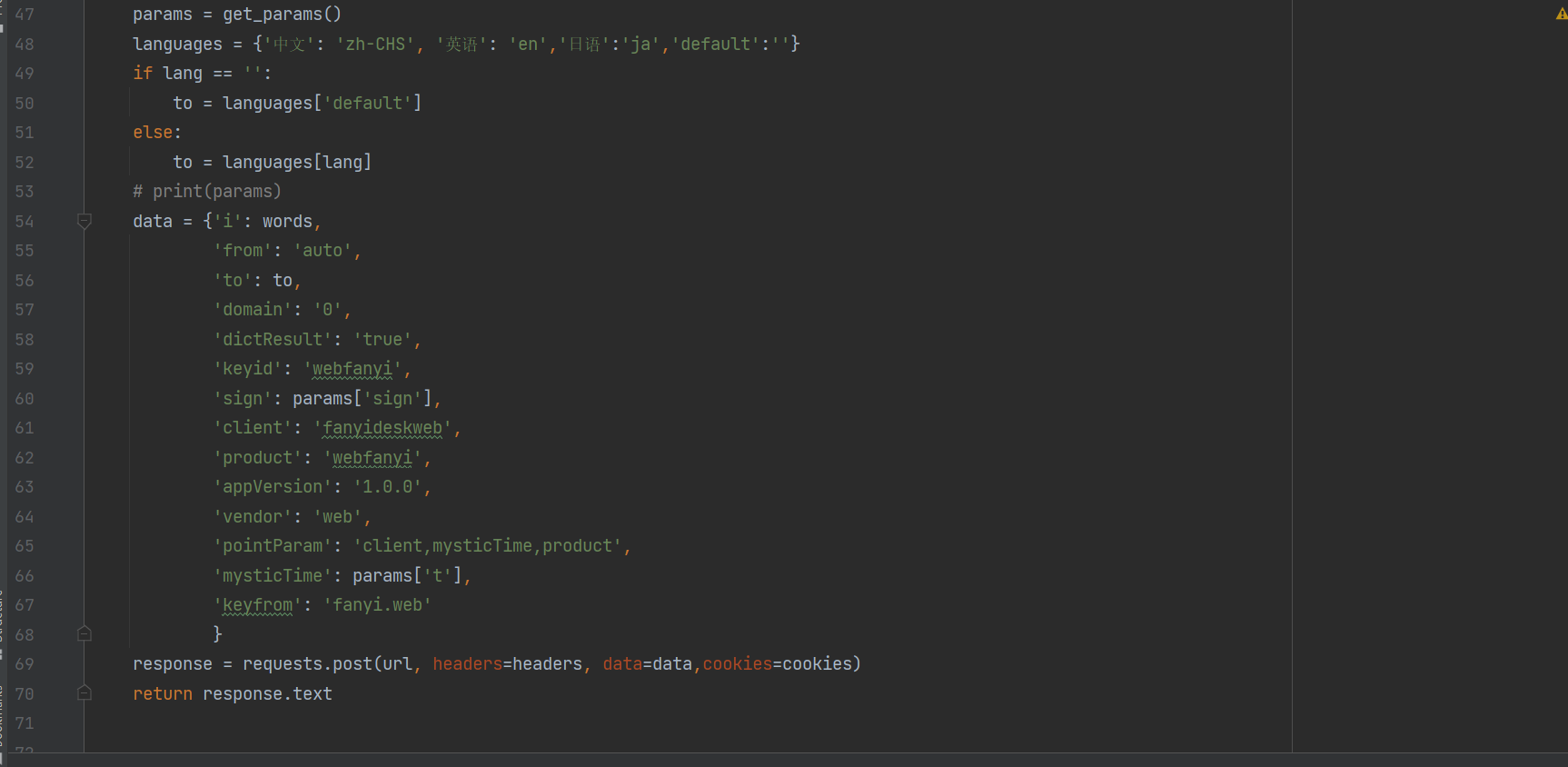1568x767 pixels.
Task: Click the 'from' dictionary key
Action: (243, 251)
